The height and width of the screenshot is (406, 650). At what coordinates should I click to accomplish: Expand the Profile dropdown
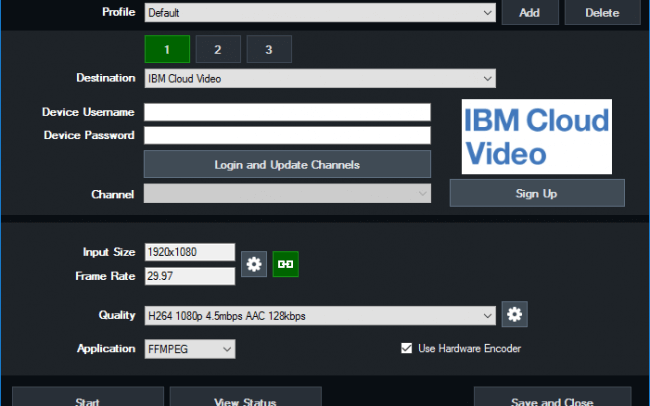click(320, 13)
